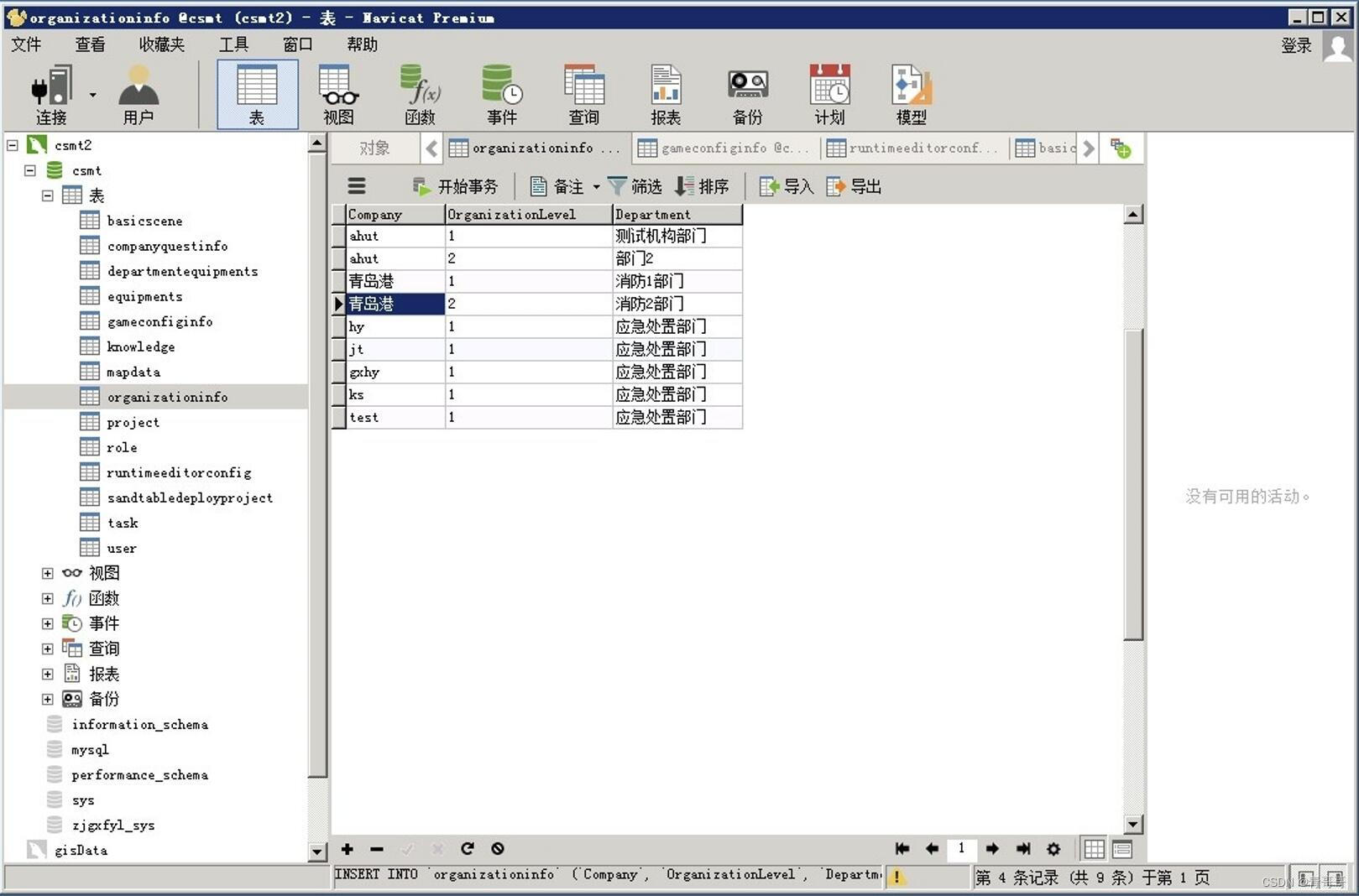1359x896 pixels.
Task: Open the hamburger menu in table toolbar
Action: (357, 186)
